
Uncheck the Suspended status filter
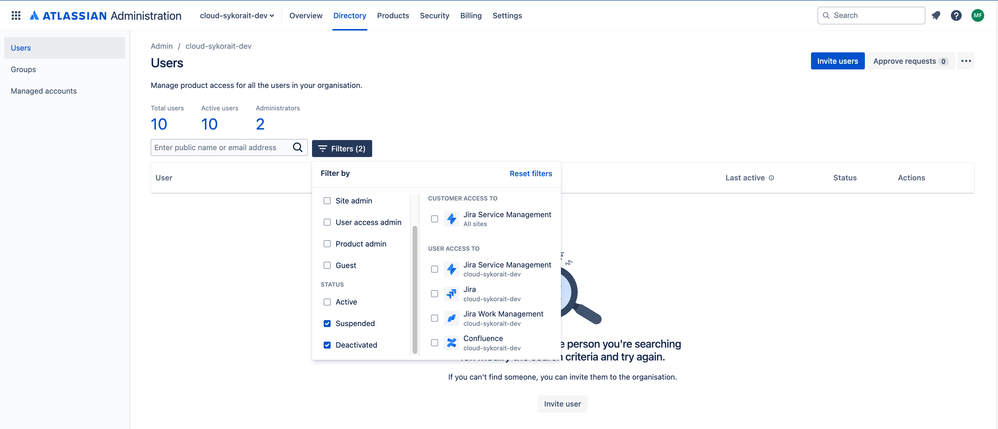coord(327,323)
